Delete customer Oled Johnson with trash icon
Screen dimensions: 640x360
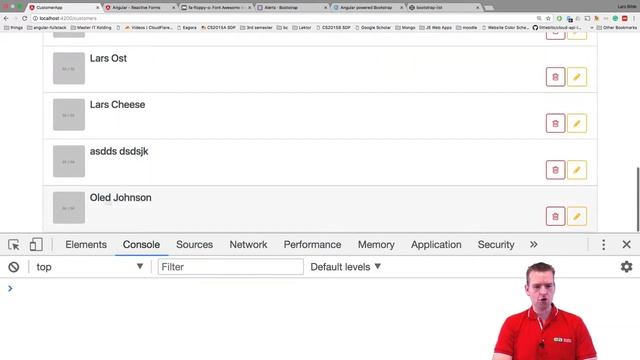click(555, 216)
